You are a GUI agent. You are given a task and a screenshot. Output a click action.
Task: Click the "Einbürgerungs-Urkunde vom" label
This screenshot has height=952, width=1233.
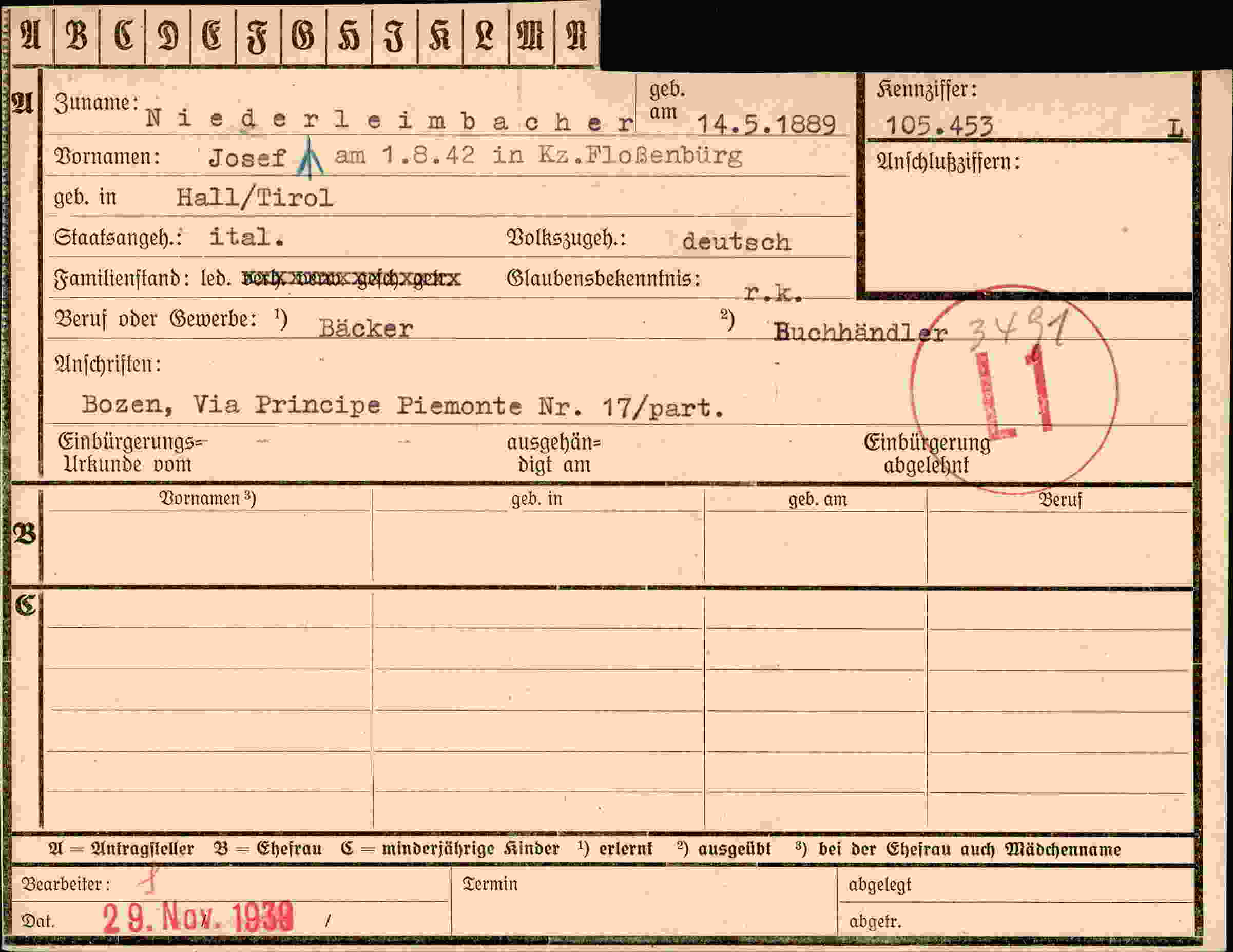132,453
